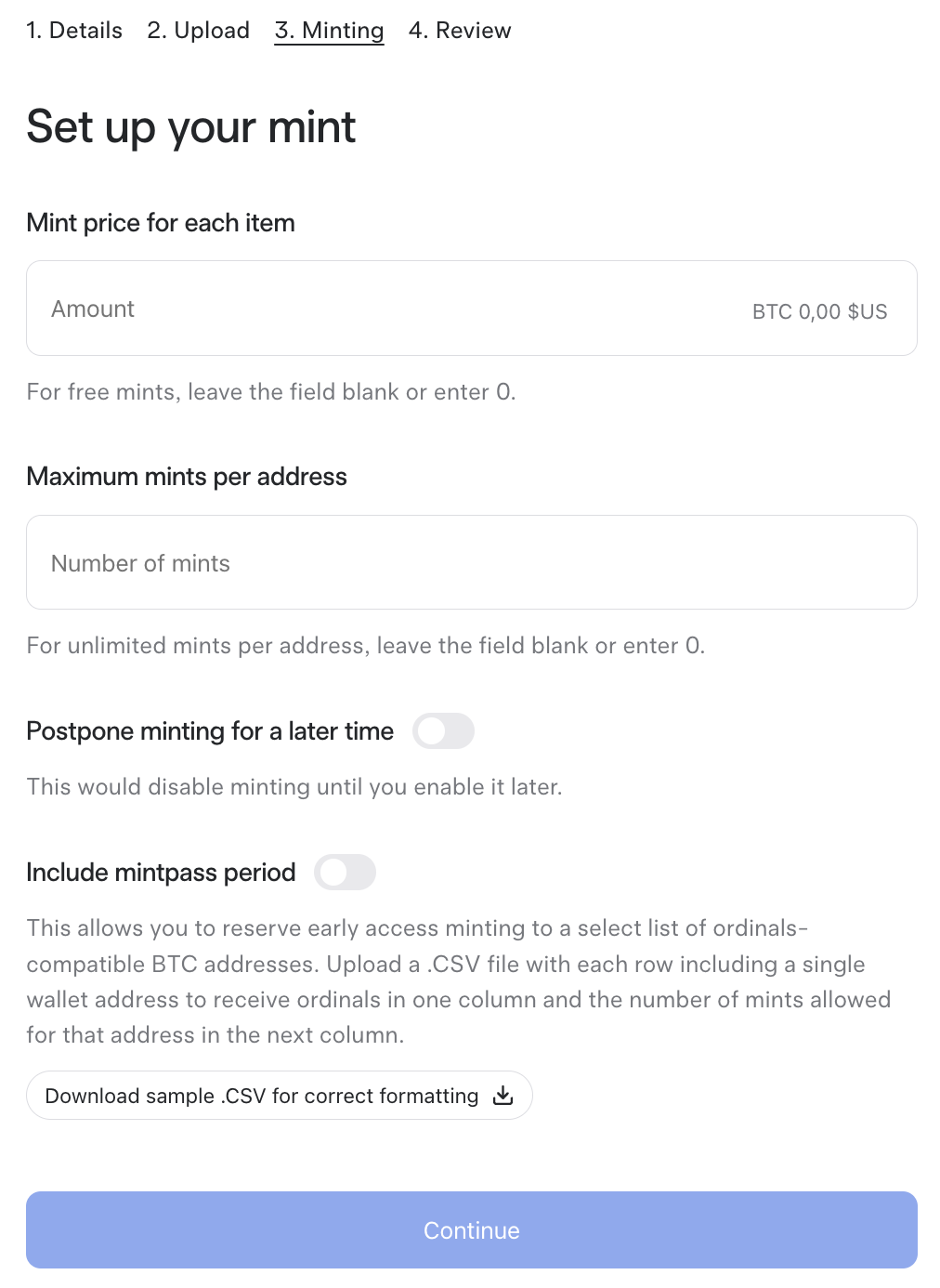Click the unlimited mints per address hint
Screen dimensions: 940x1288
[x=366, y=646]
